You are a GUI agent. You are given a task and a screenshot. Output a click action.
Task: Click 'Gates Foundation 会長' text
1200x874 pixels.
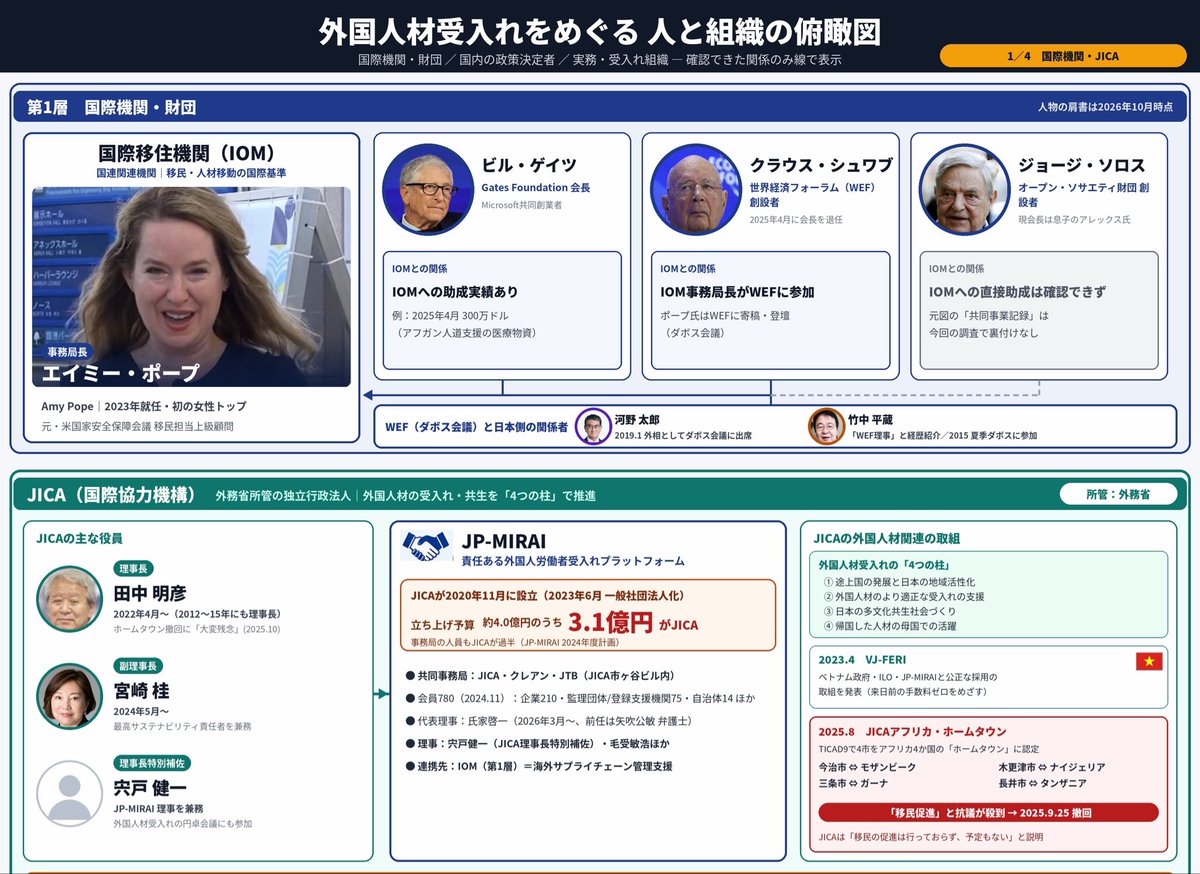tap(536, 187)
